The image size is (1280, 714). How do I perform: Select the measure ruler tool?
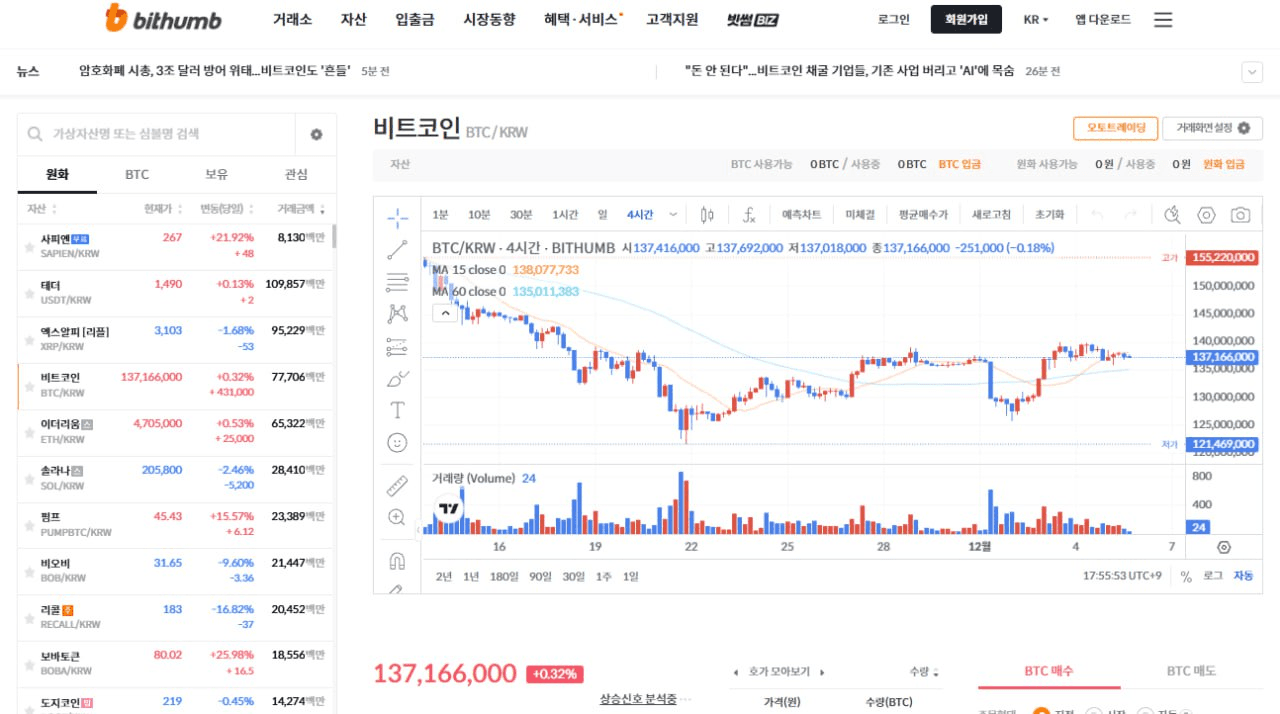(x=397, y=485)
